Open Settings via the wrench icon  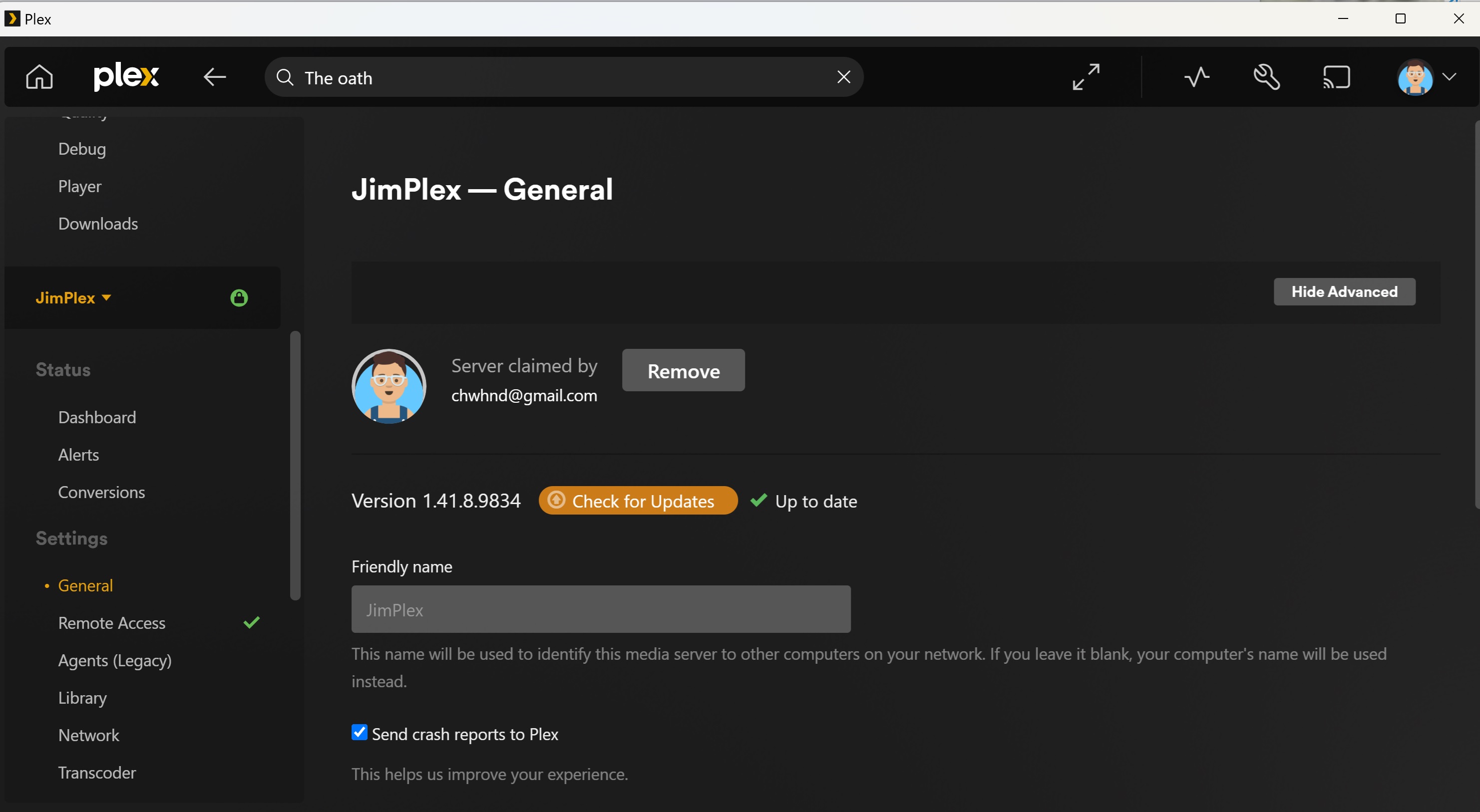[x=1266, y=77]
